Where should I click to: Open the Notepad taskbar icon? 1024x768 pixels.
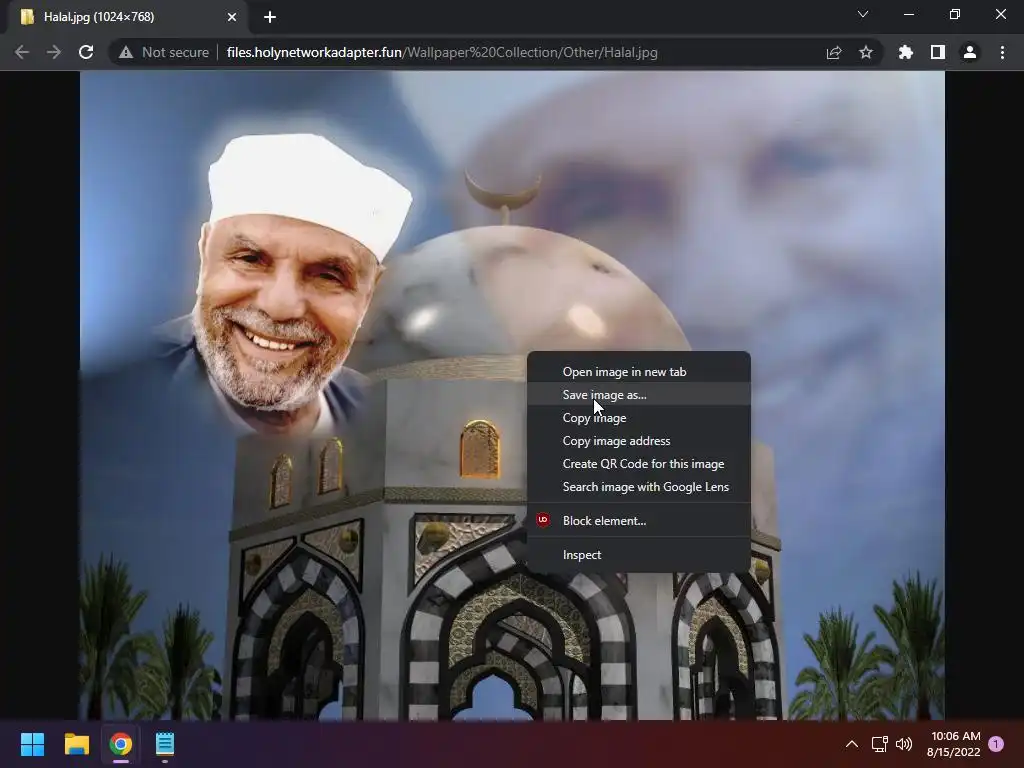pos(165,744)
